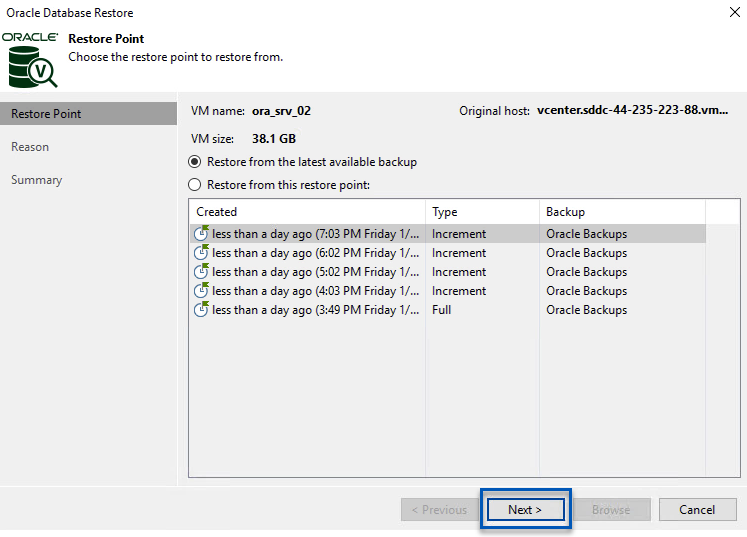Switch to the Summary wizard step

37,180
